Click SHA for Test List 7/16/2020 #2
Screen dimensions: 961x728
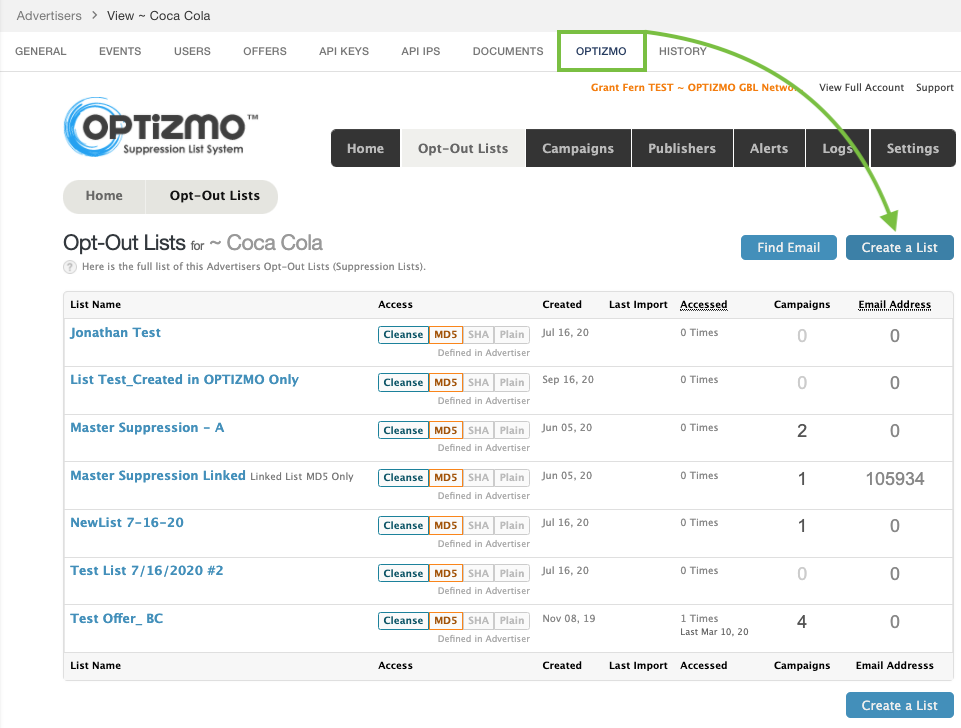pos(478,573)
